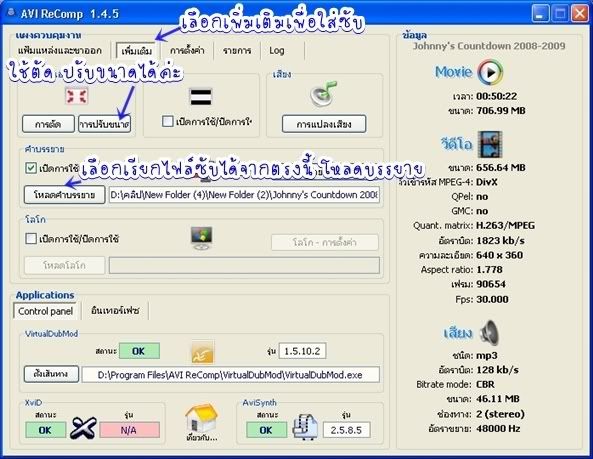Click the 30.000 fps value

(492, 299)
